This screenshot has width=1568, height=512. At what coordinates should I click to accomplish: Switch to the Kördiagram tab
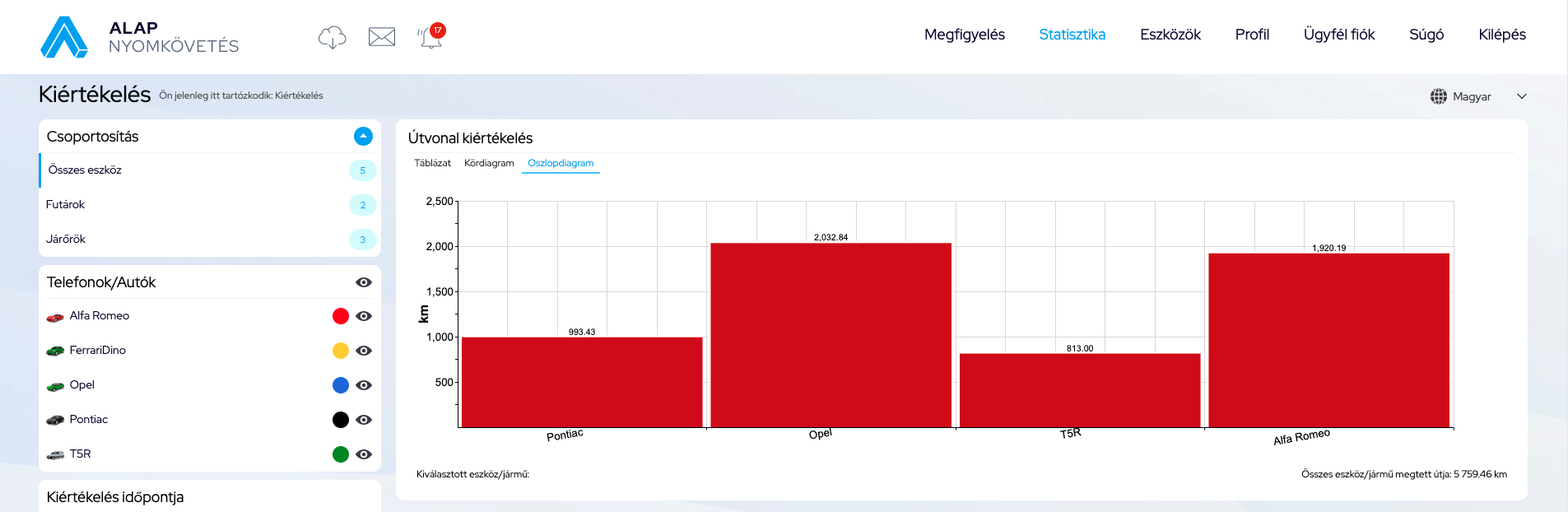point(489,163)
